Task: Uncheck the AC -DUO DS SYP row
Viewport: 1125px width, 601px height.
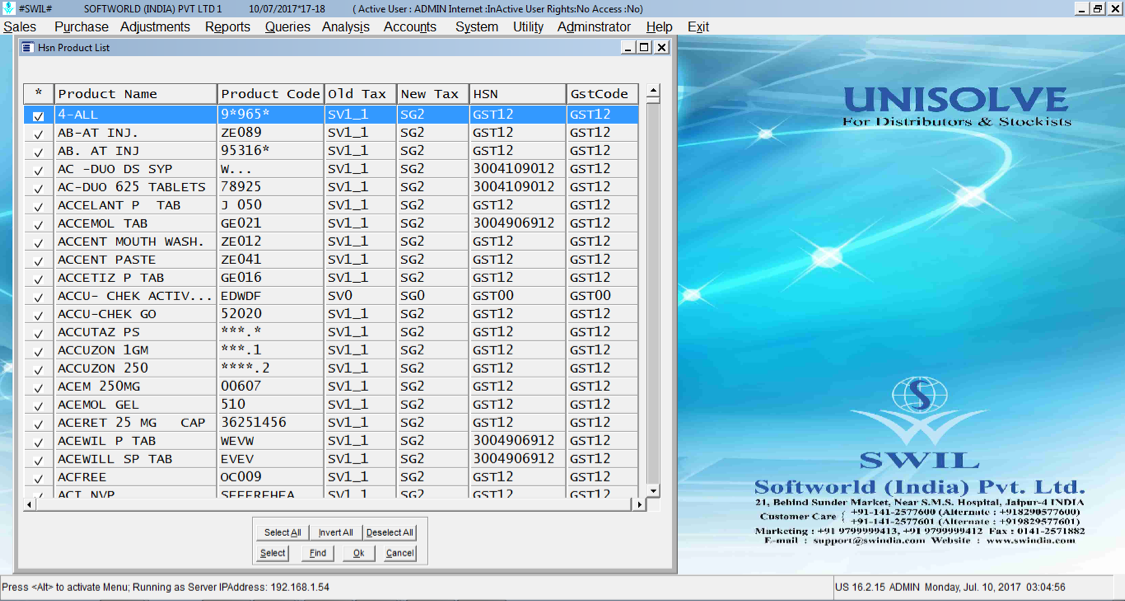Action: tap(39, 170)
